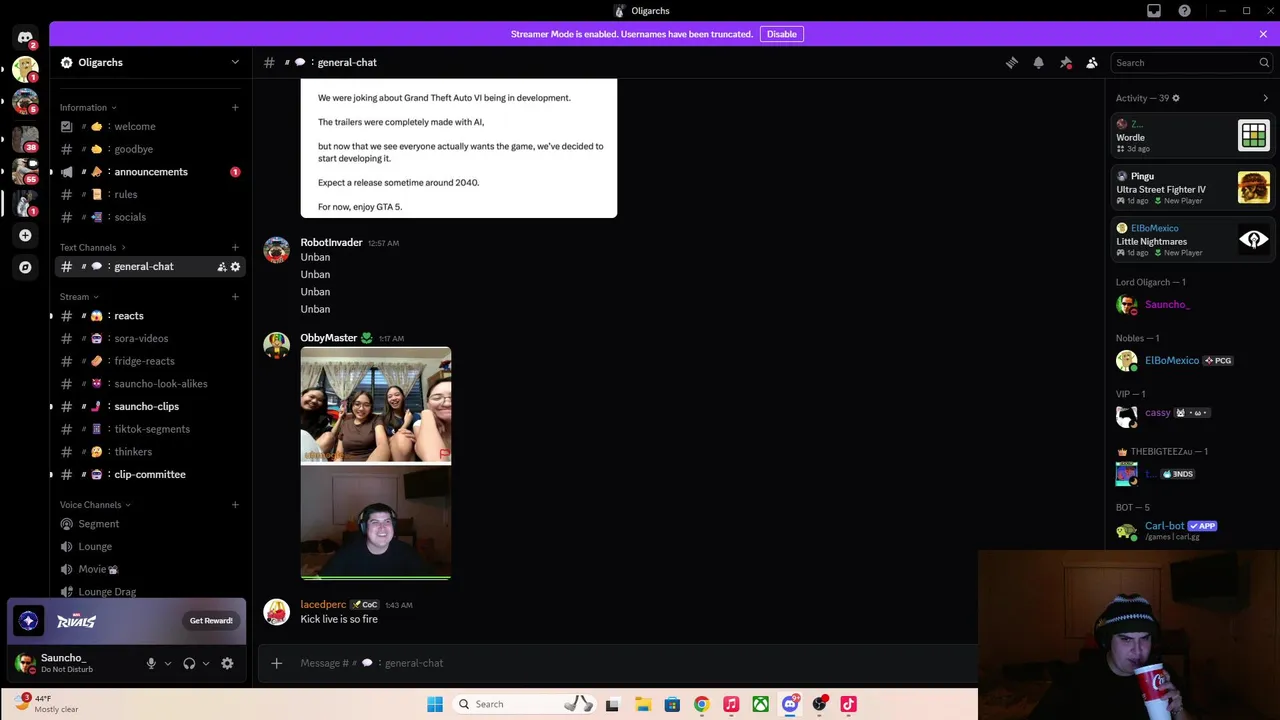Join the Movie voice channel

coord(150,569)
